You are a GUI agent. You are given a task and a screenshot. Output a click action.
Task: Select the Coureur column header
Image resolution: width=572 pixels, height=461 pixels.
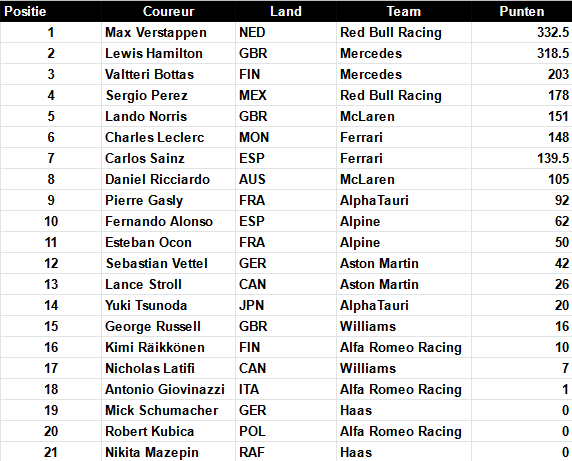tap(168, 11)
